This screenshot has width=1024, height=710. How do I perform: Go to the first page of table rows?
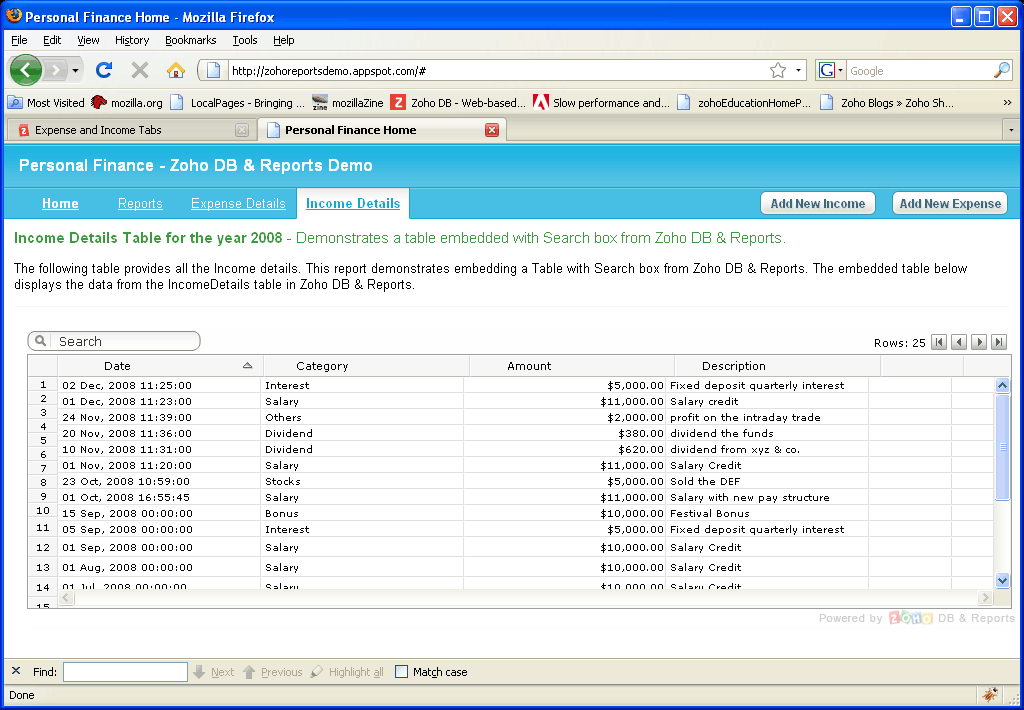tap(939, 342)
